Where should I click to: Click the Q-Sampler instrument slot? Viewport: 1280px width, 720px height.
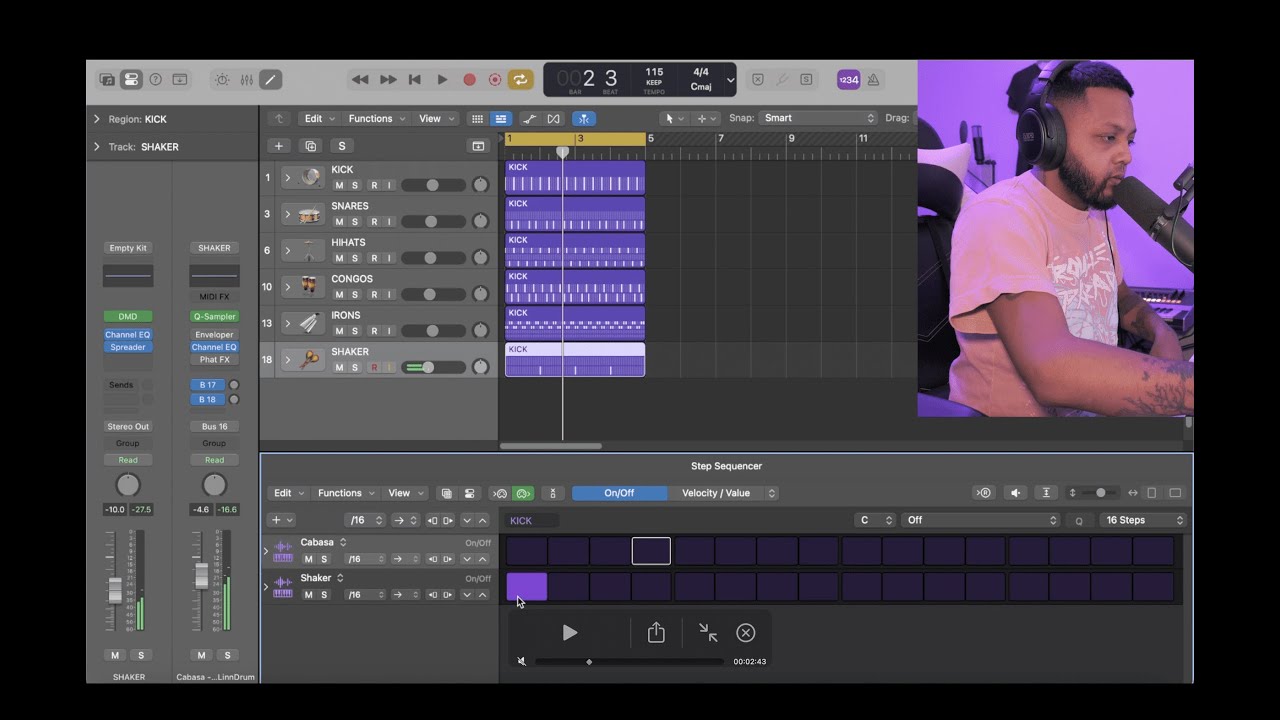(x=214, y=317)
